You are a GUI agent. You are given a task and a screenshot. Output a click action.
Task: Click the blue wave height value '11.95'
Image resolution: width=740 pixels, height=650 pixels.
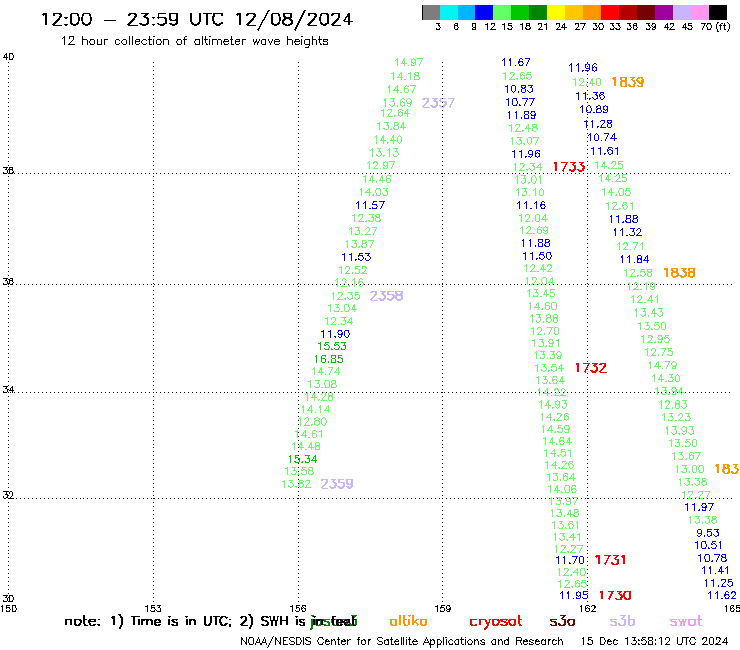coord(574,595)
